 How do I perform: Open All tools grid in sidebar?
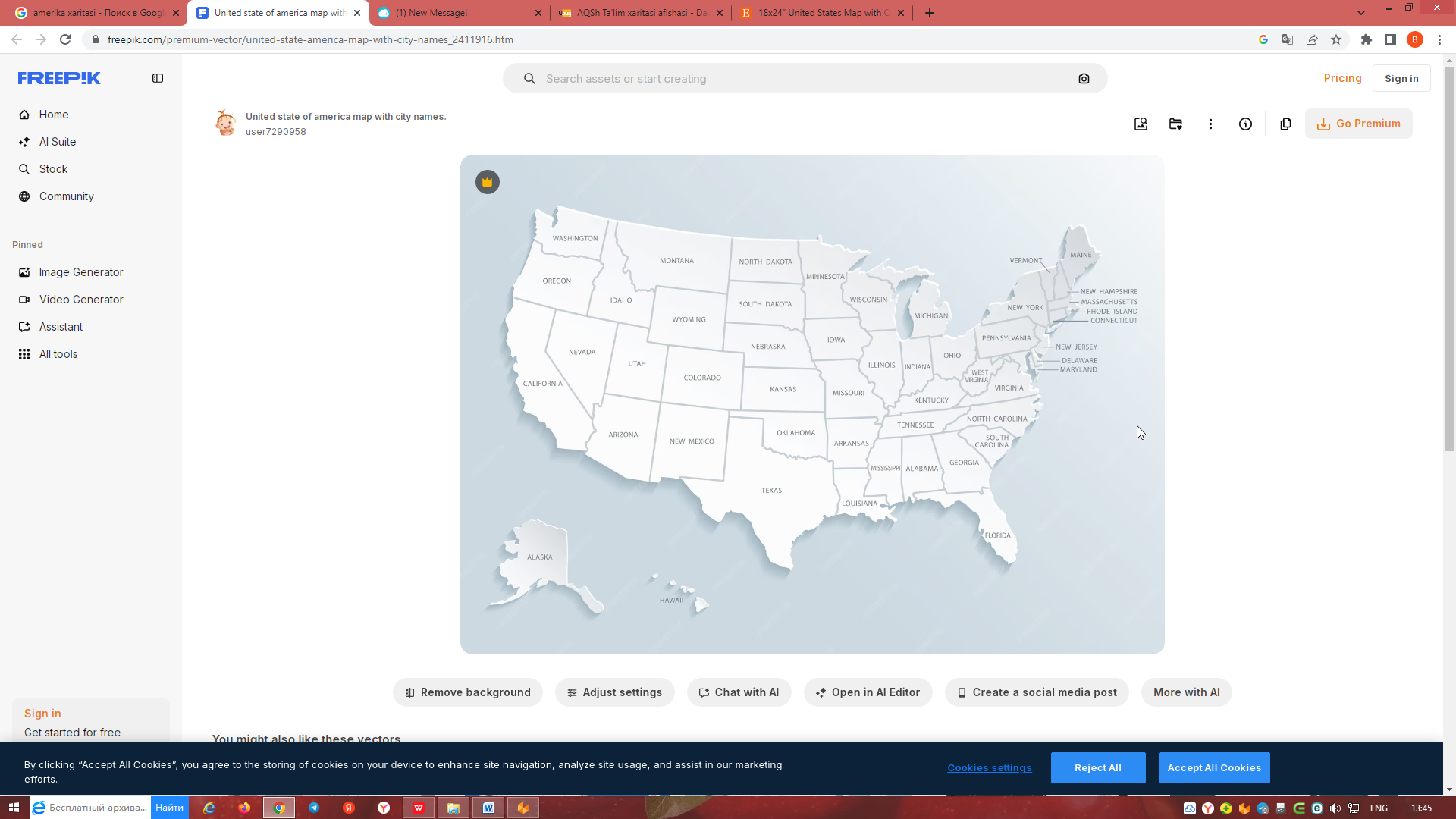point(58,354)
